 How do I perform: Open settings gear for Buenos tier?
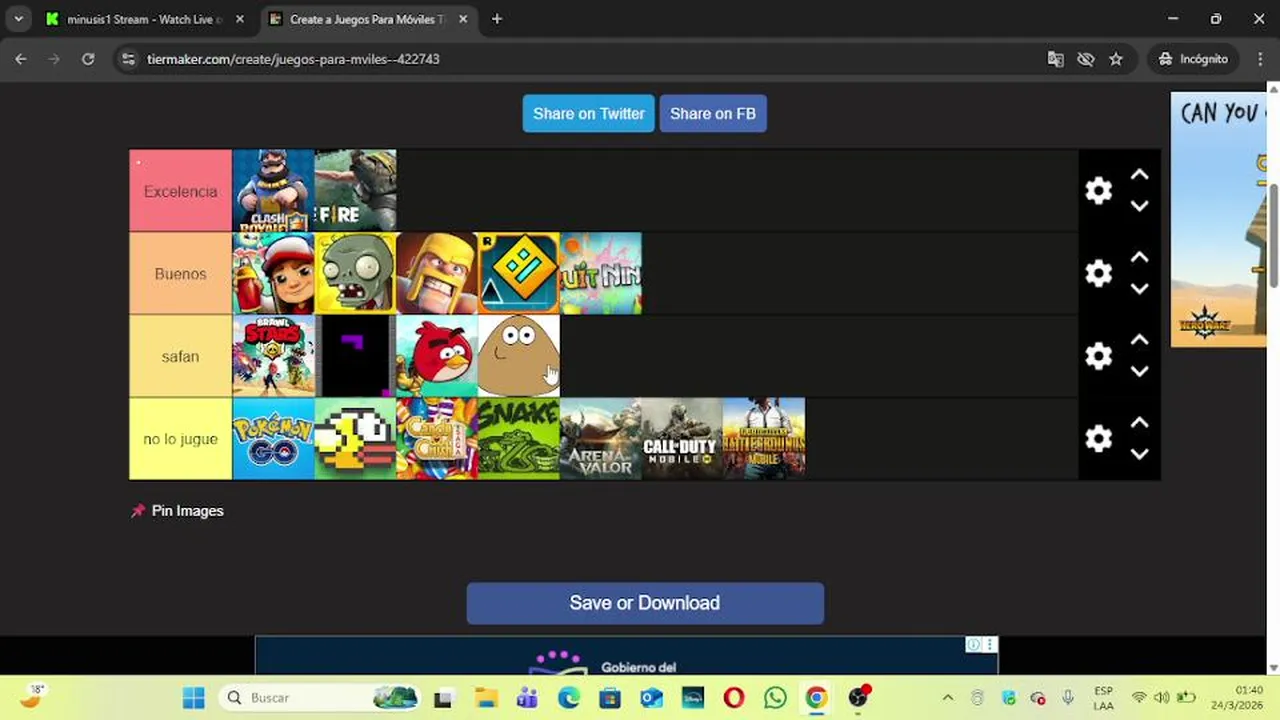pos(1098,274)
